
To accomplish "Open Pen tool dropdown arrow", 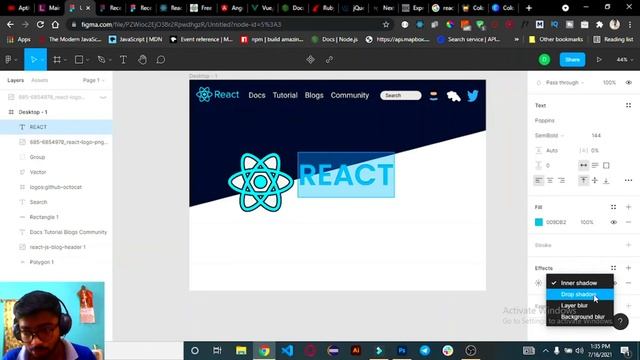I will click(x=109, y=60).
